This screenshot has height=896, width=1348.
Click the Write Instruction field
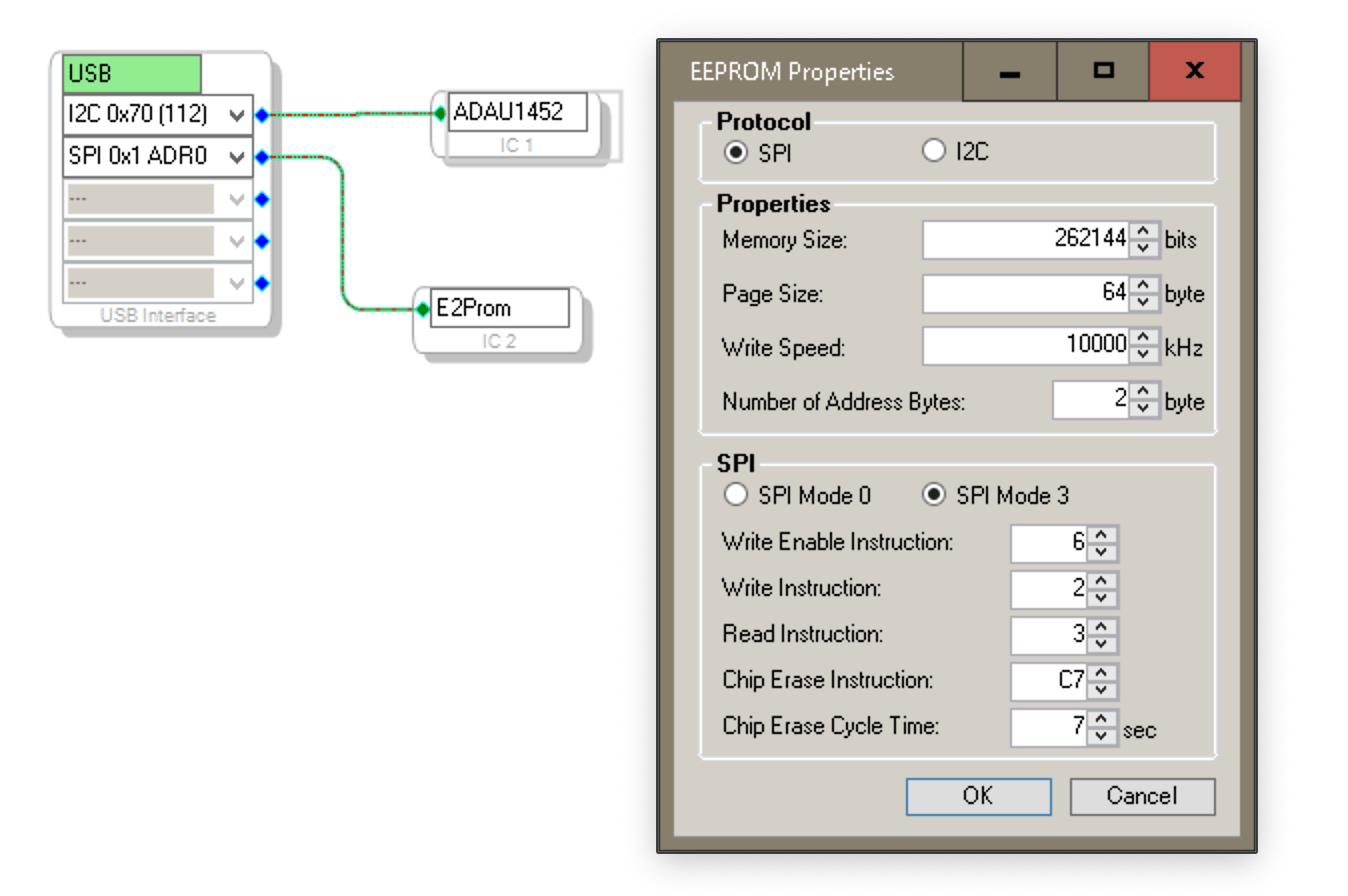(x=1049, y=589)
